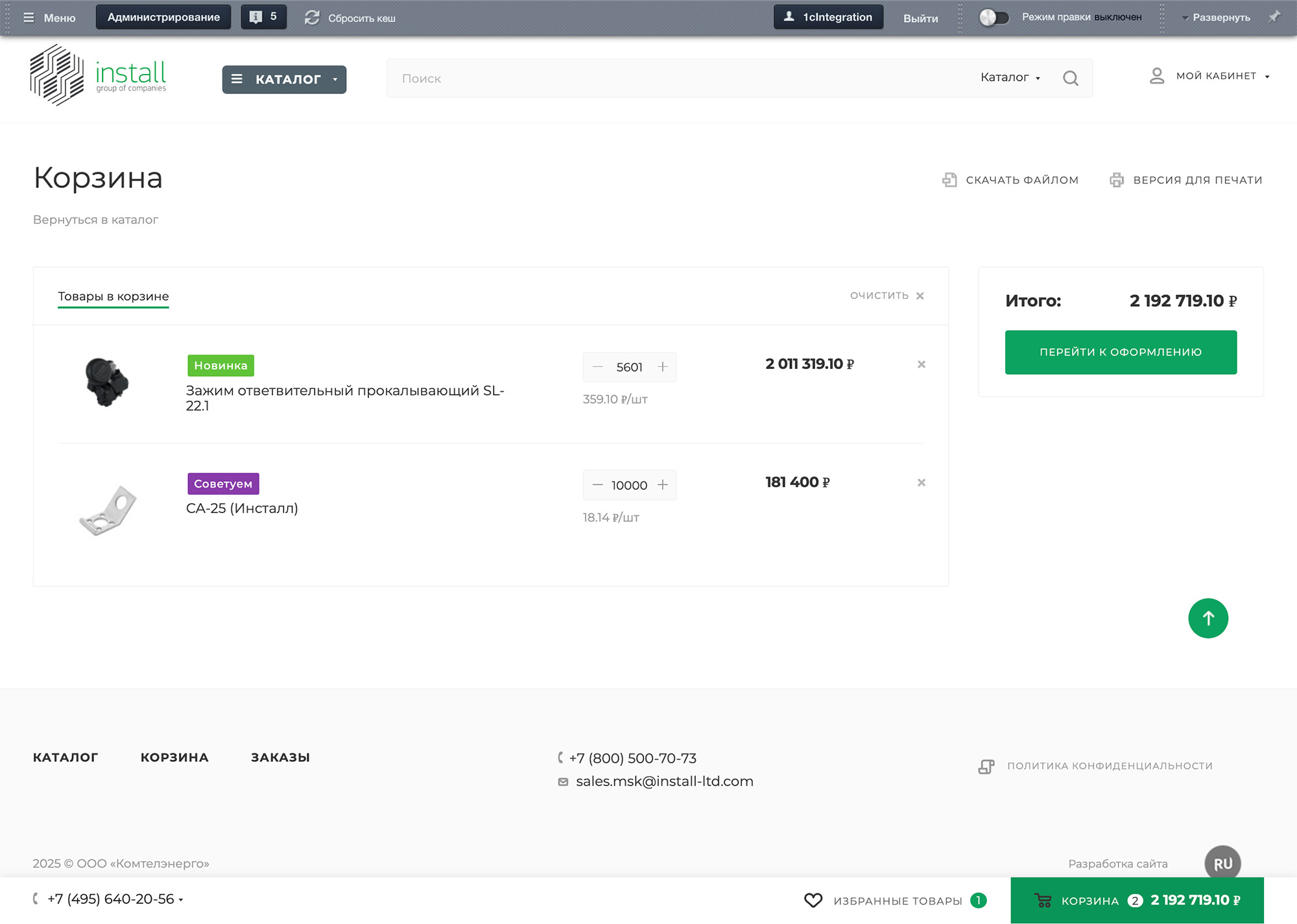The image size is (1297, 924).
Task: Increase quantity of SL-22.1 clamp
Action: pos(662,367)
